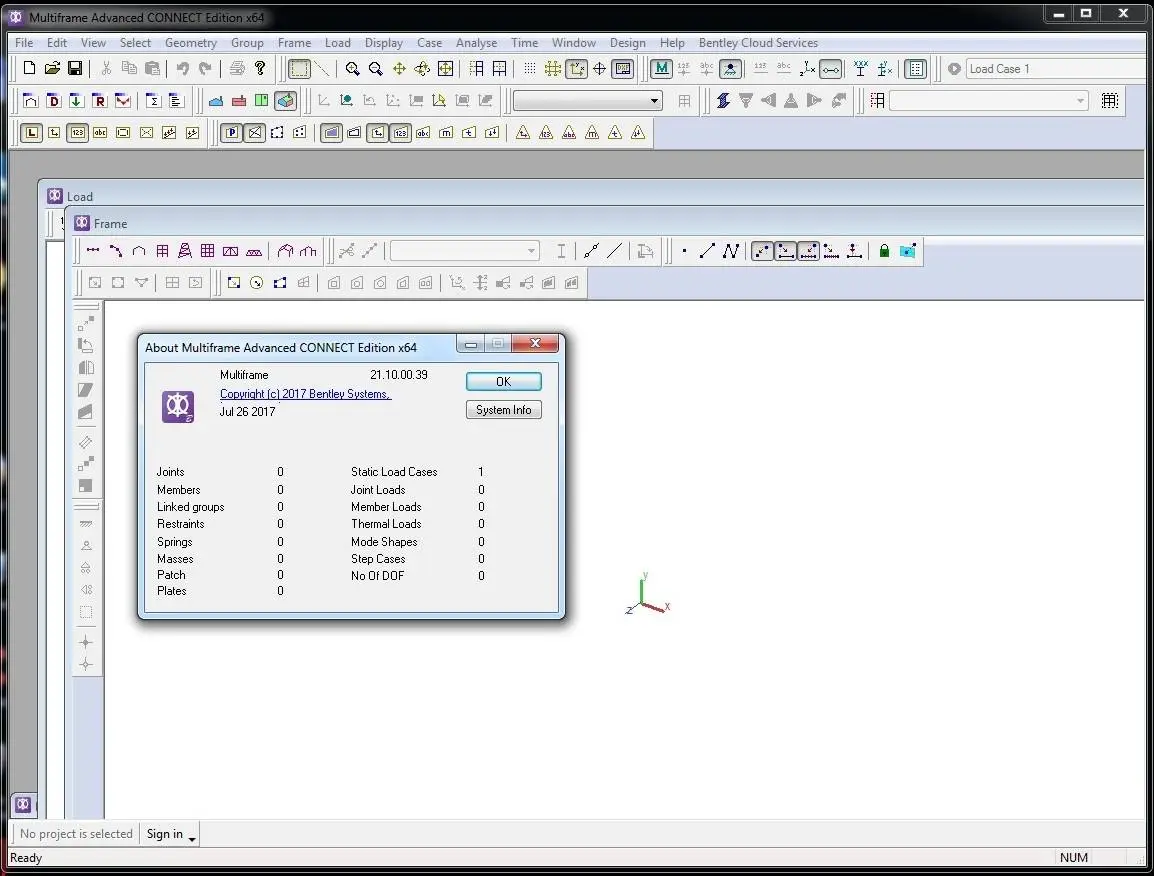Click the zoom-to-fit frame icon
1154x876 pixels.
tap(445, 68)
